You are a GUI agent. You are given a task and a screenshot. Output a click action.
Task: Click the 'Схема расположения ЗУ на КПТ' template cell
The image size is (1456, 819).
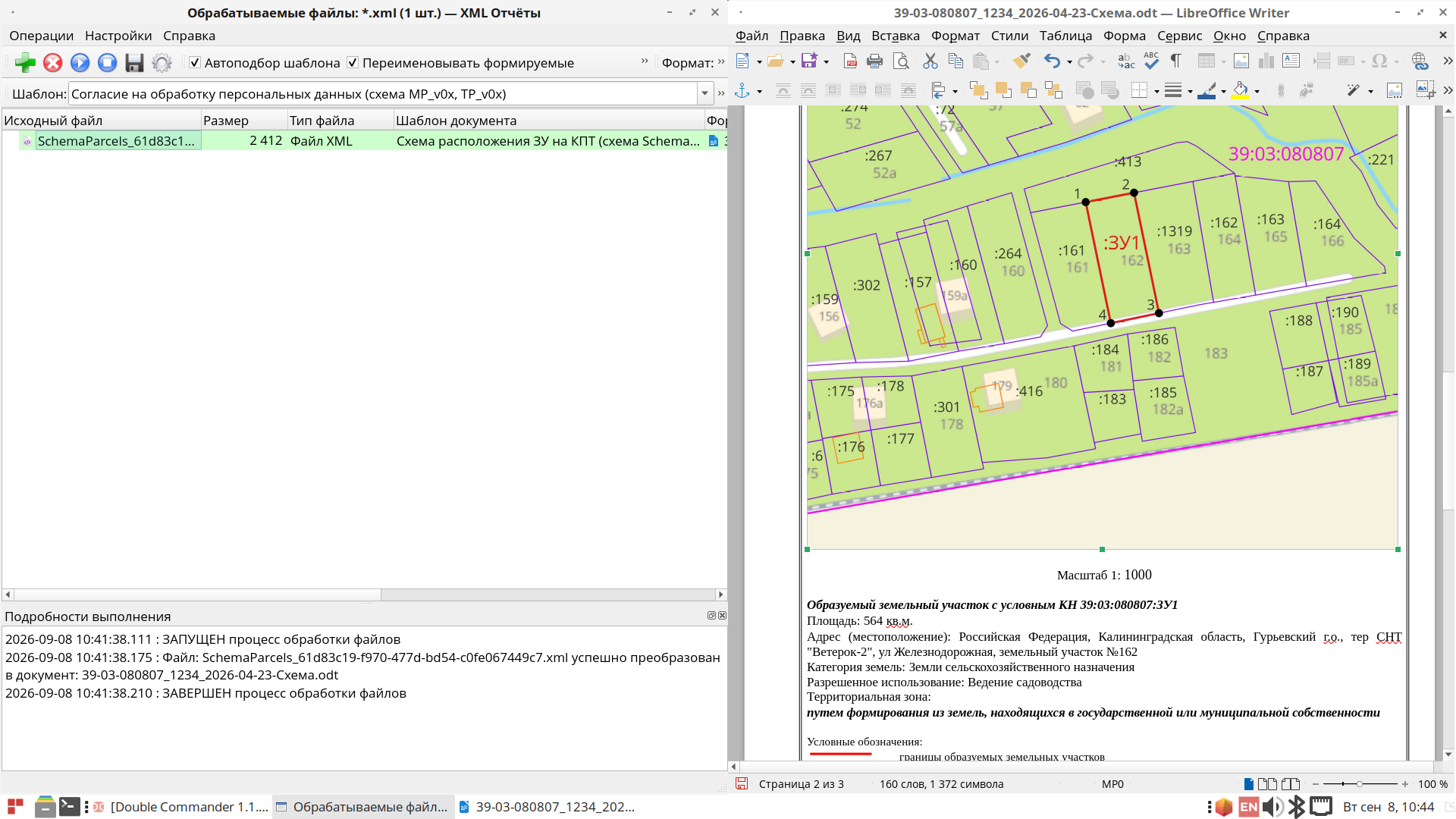(x=548, y=141)
